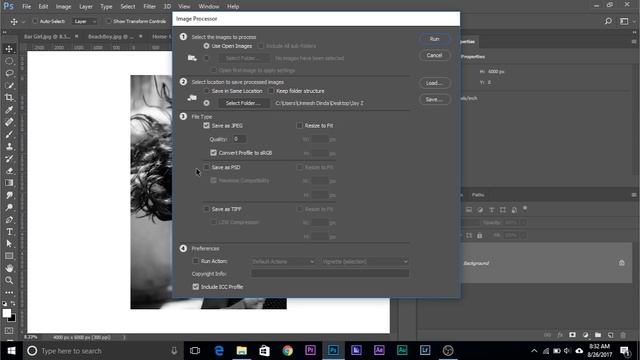Click the trash icon in Layers panel
The image size is (640, 360).
click(623, 335)
